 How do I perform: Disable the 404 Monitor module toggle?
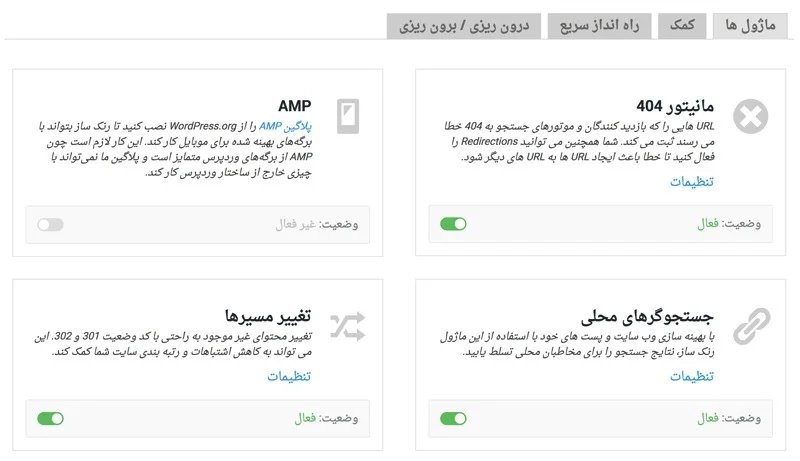[453, 224]
